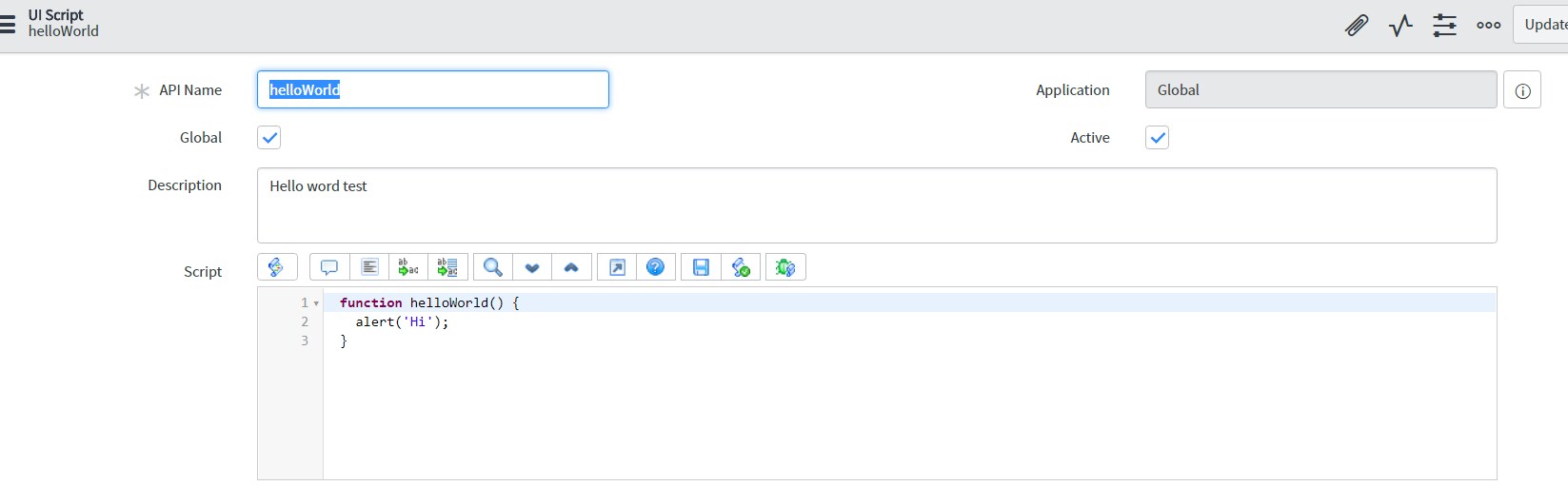The height and width of the screenshot is (486, 1568).
Task: Show Application info icon
Action: point(1522,90)
